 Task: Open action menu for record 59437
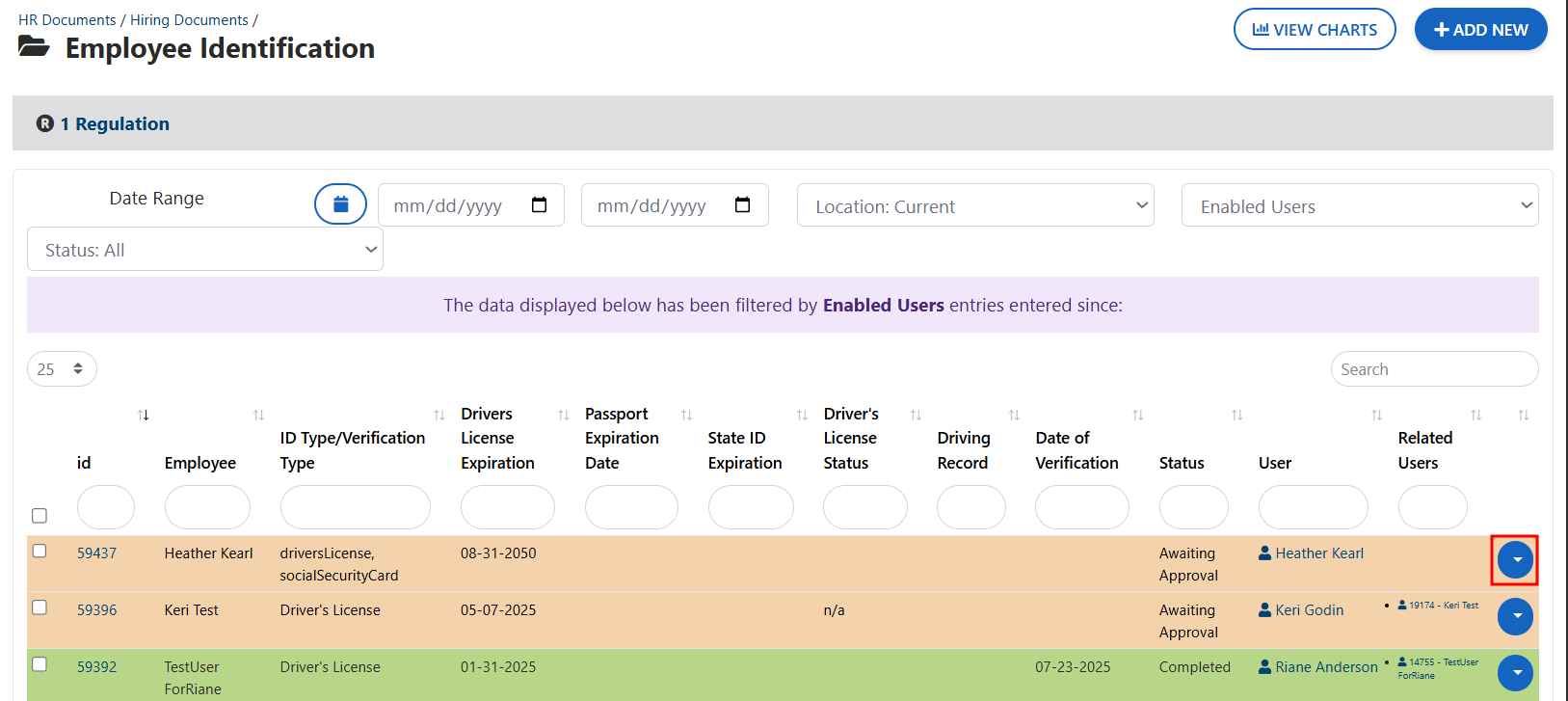(1515, 560)
